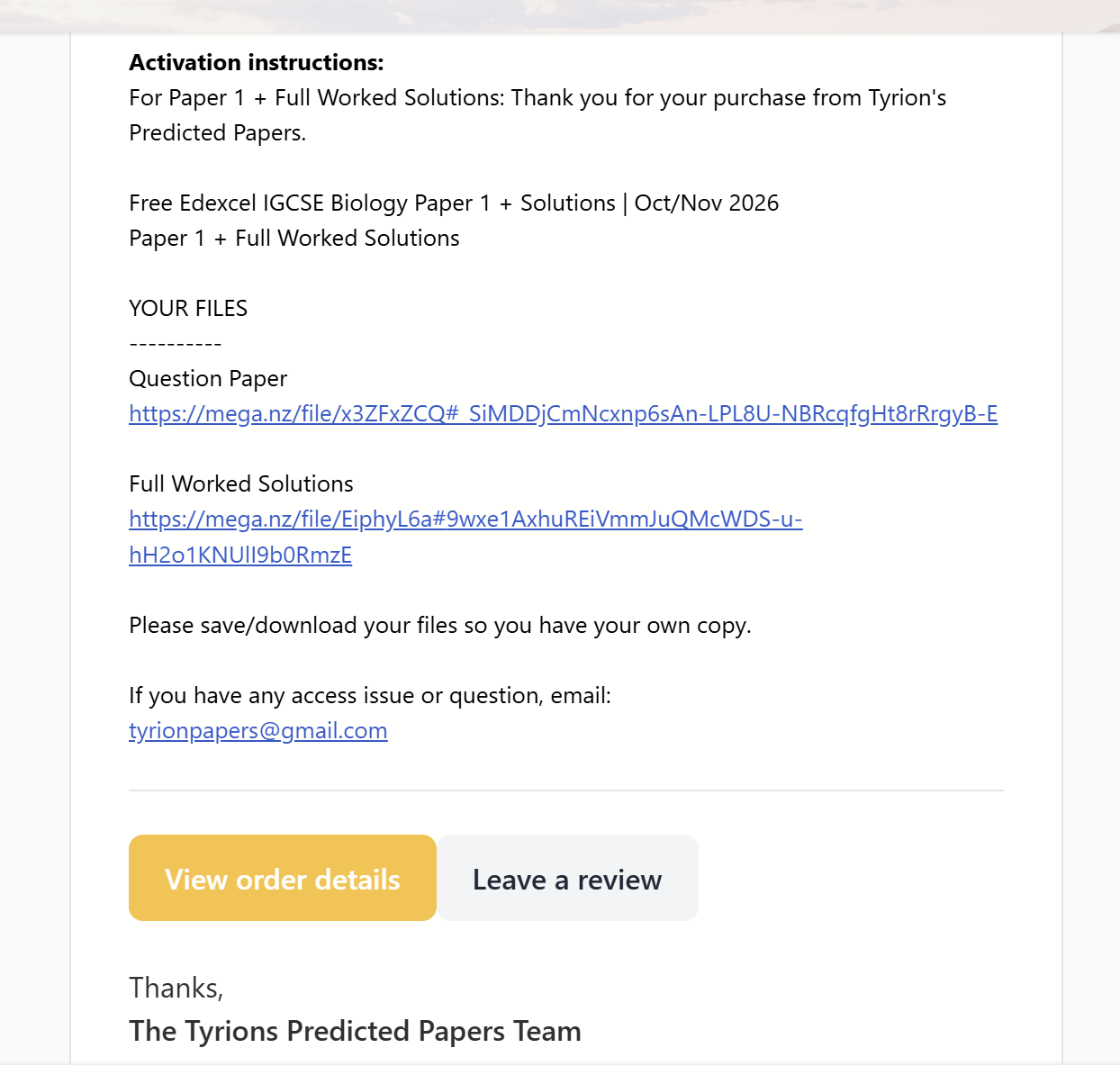
Task: Click the 'Full Worked Solutions' label text
Action: pyautogui.click(x=241, y=484)
